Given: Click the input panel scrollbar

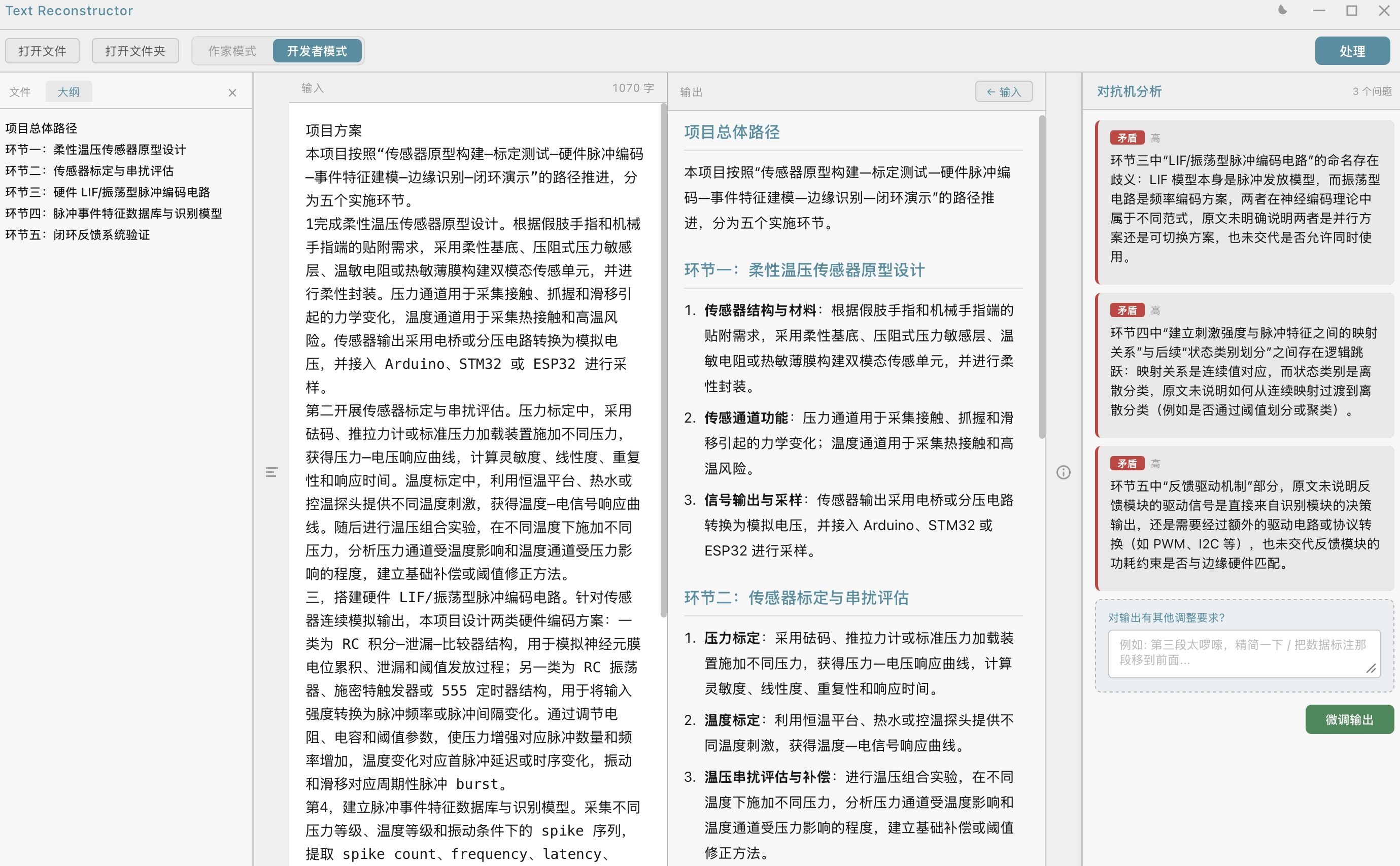Looking at the screenshot, I should [663, 361].
